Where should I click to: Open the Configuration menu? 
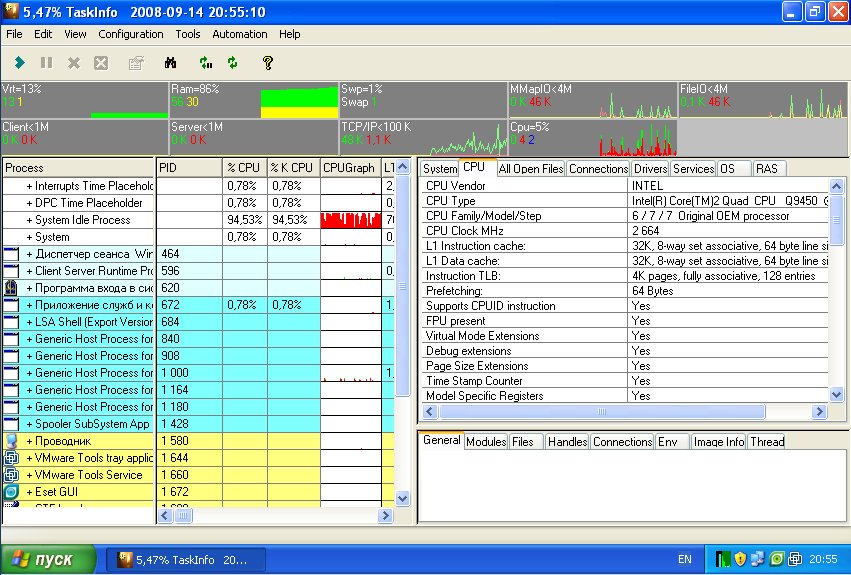131,34
